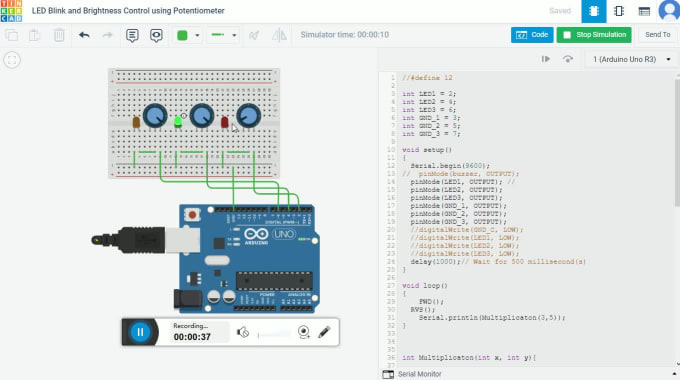Open the Arduino Uno R3 board selector
Screen dimensions: 680x380
pos(631,59)
